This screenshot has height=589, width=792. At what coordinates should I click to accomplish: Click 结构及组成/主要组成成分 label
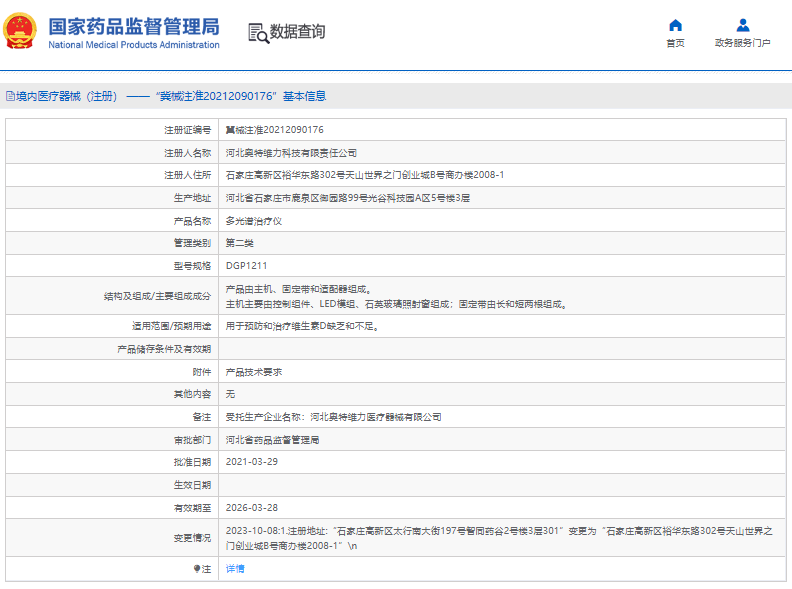coord(157,296)
